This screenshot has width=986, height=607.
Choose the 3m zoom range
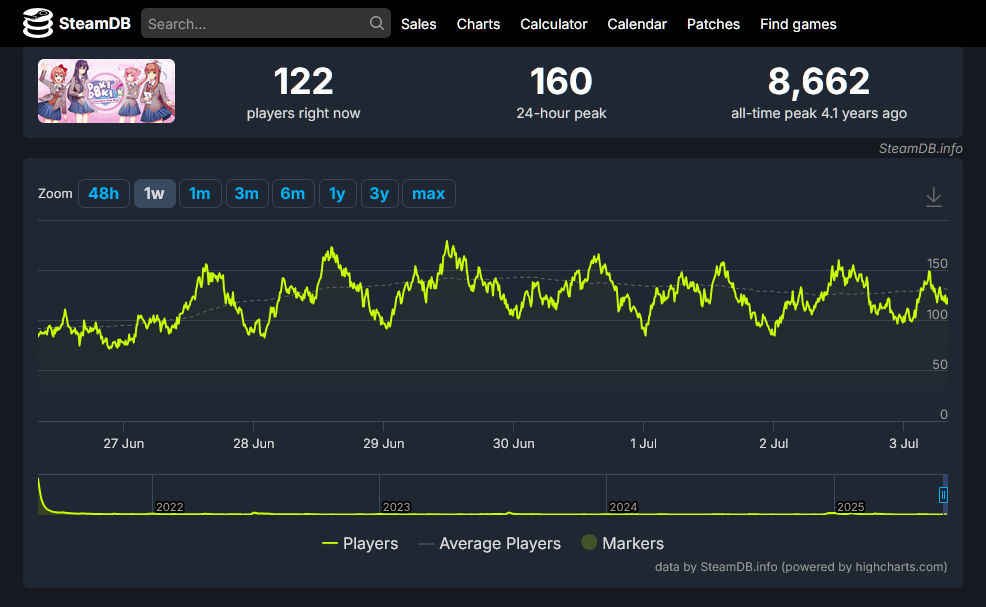[x=246, y=194]
